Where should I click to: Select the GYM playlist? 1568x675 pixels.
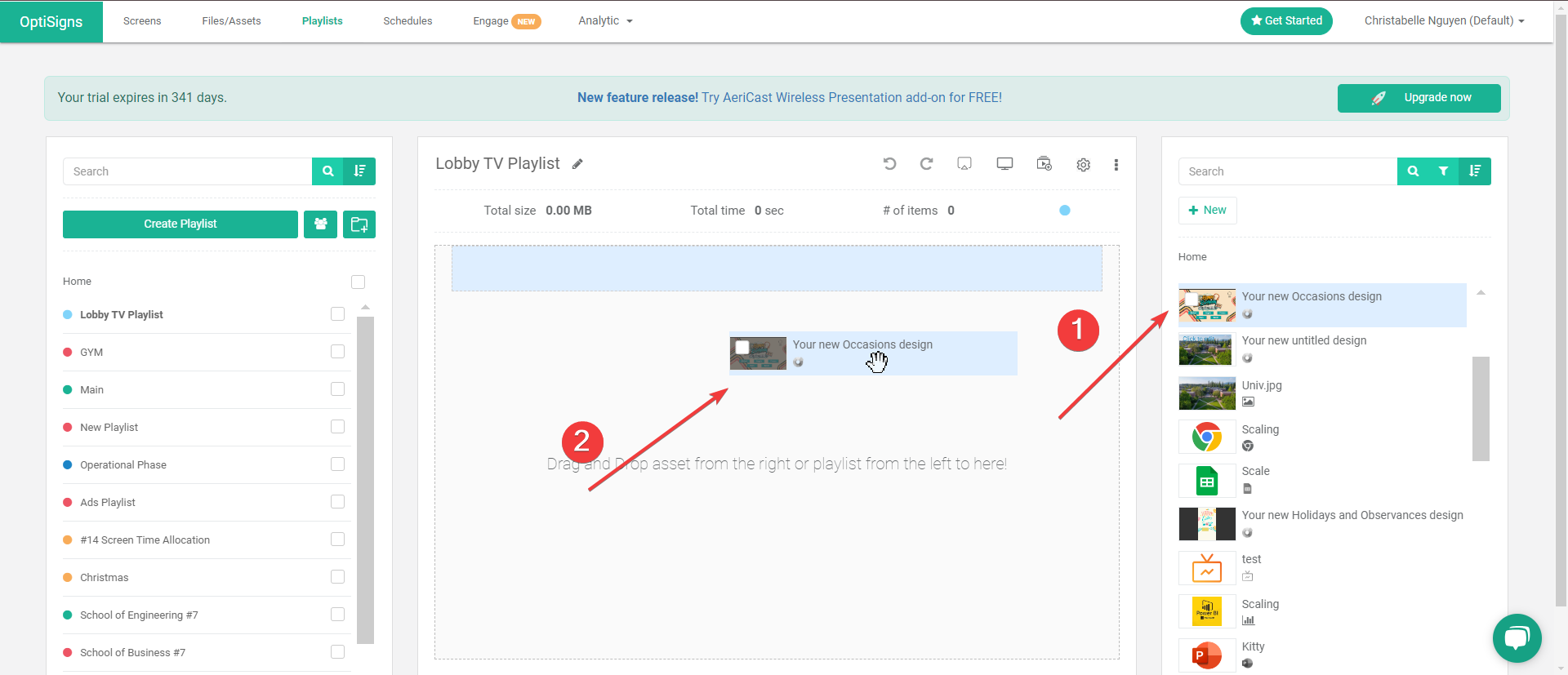point(91,353)
